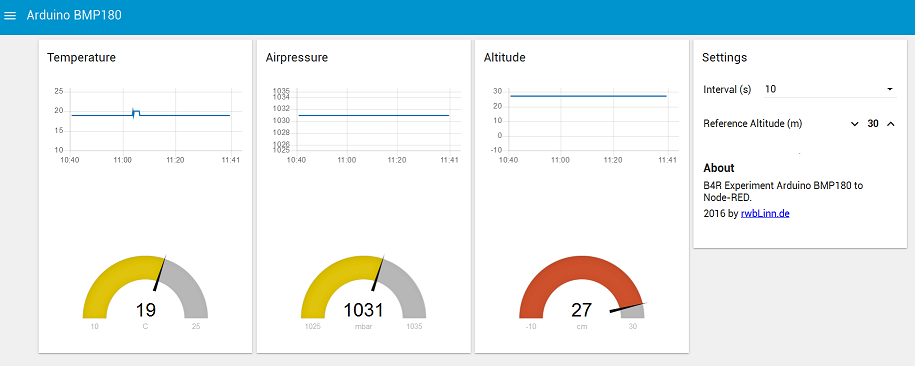
Task: Click the Reference Altitude (m) label
Action: click(752, 124)
